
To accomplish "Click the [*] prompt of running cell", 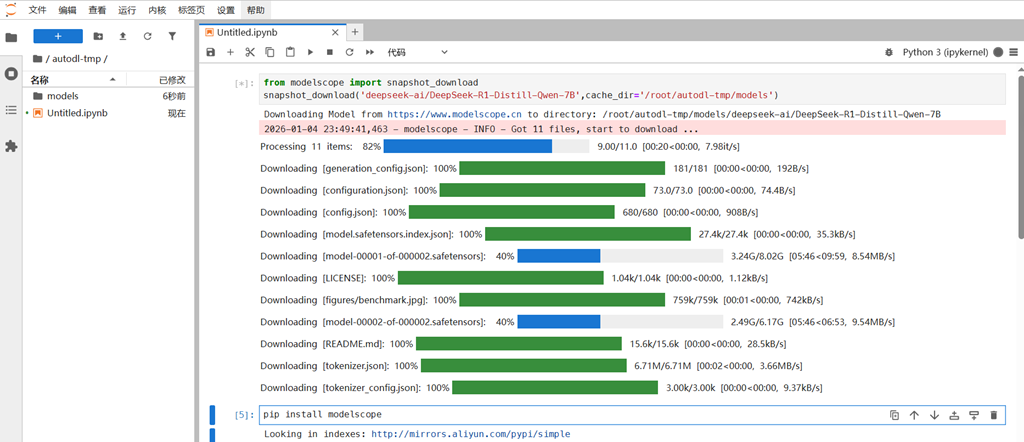I will tap(244, 83).
